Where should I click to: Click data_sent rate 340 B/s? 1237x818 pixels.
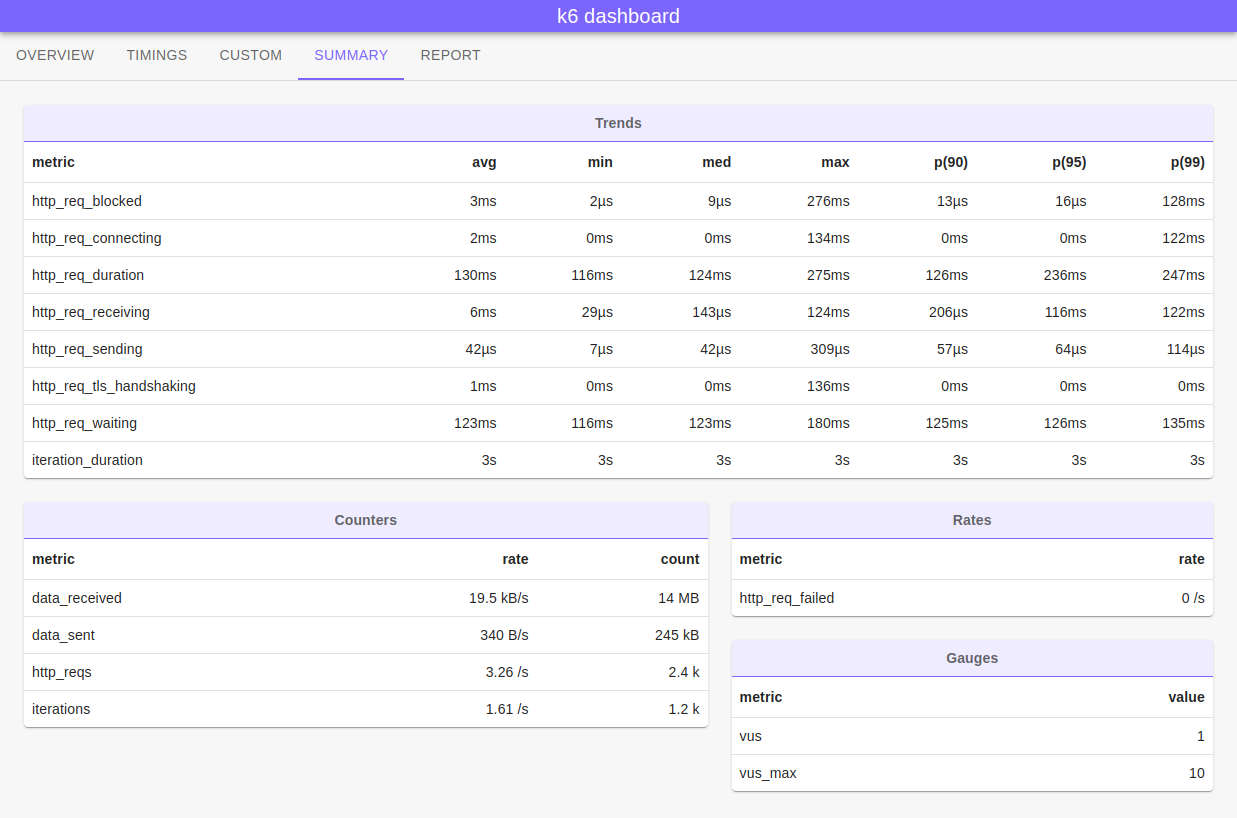(x=504, y=635)
